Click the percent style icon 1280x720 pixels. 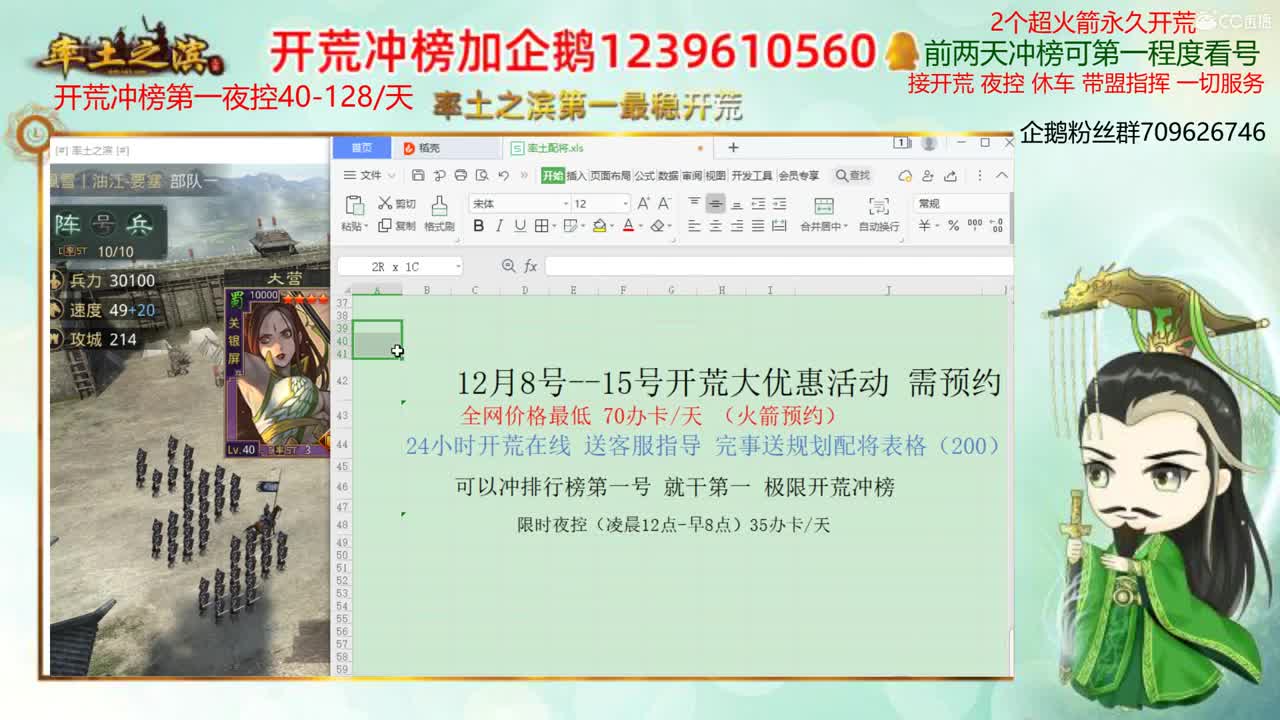tap(953, 226)
